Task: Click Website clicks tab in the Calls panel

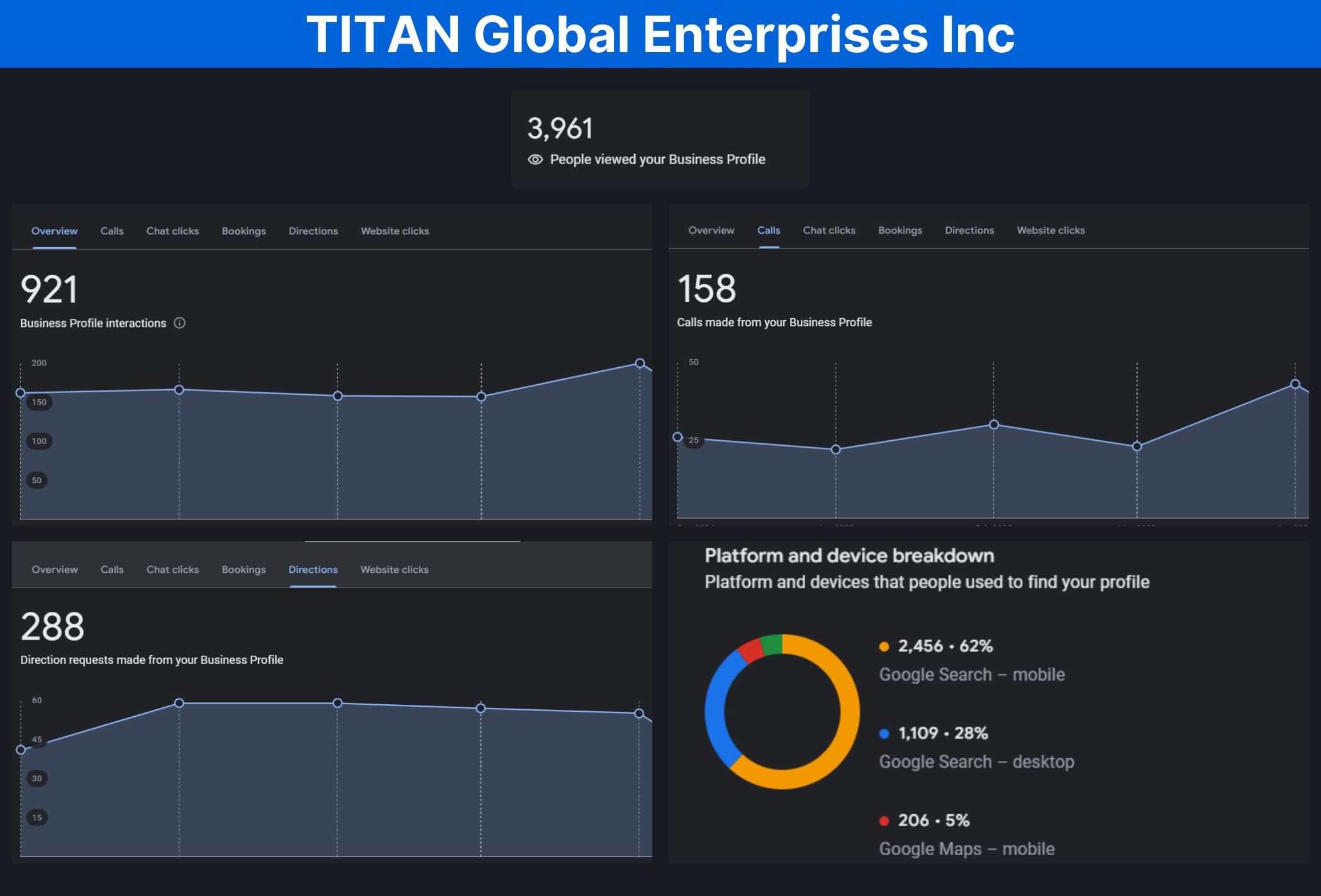Action: point(1051,231)
